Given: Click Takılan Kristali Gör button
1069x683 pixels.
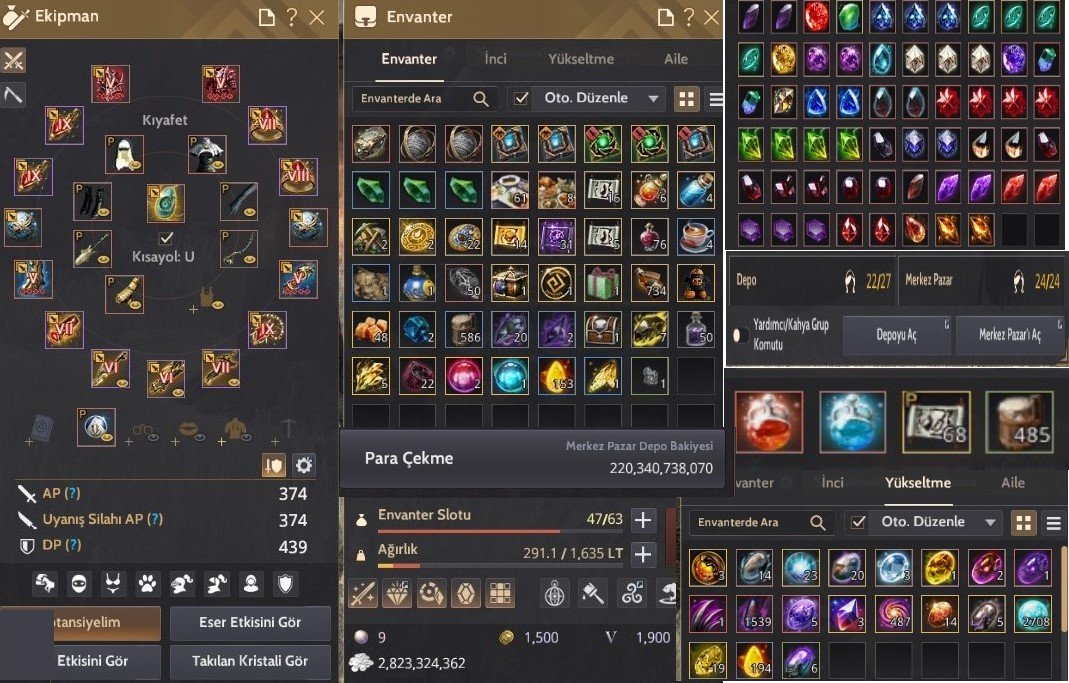Looking at the screenshot, I should (x=250, y=661).
